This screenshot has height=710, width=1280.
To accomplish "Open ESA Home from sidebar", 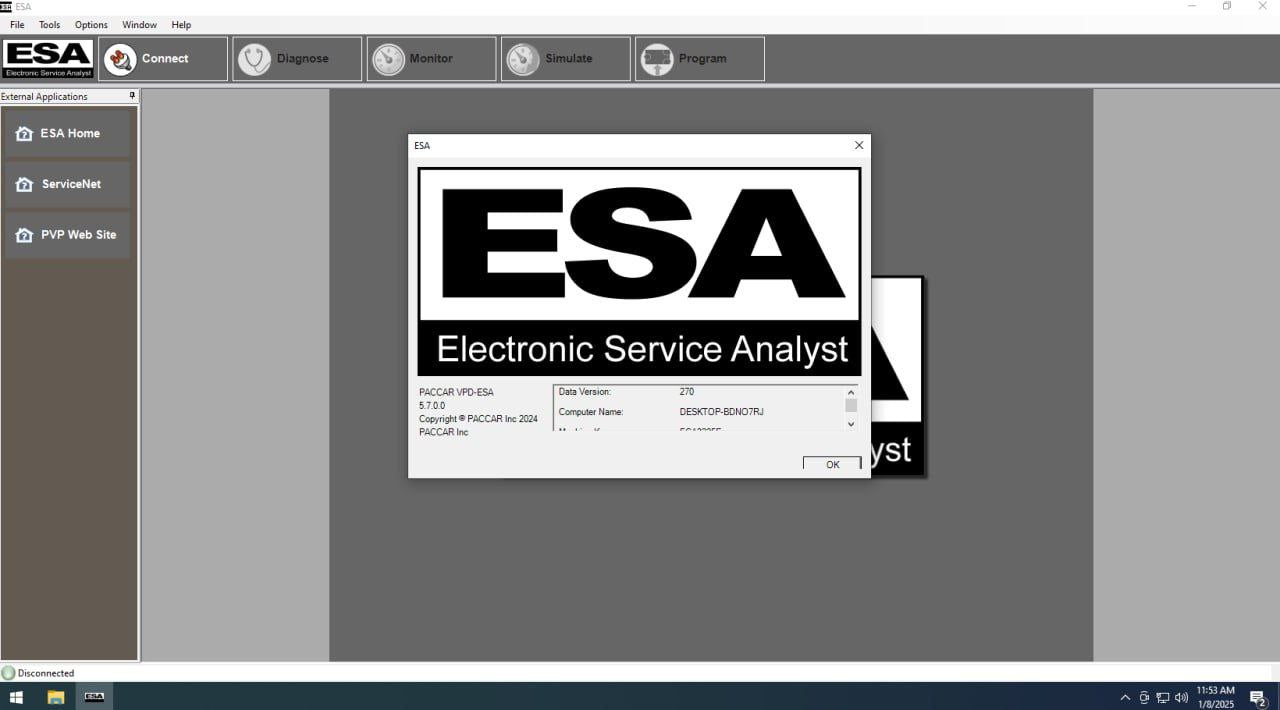I will point(68,134).
